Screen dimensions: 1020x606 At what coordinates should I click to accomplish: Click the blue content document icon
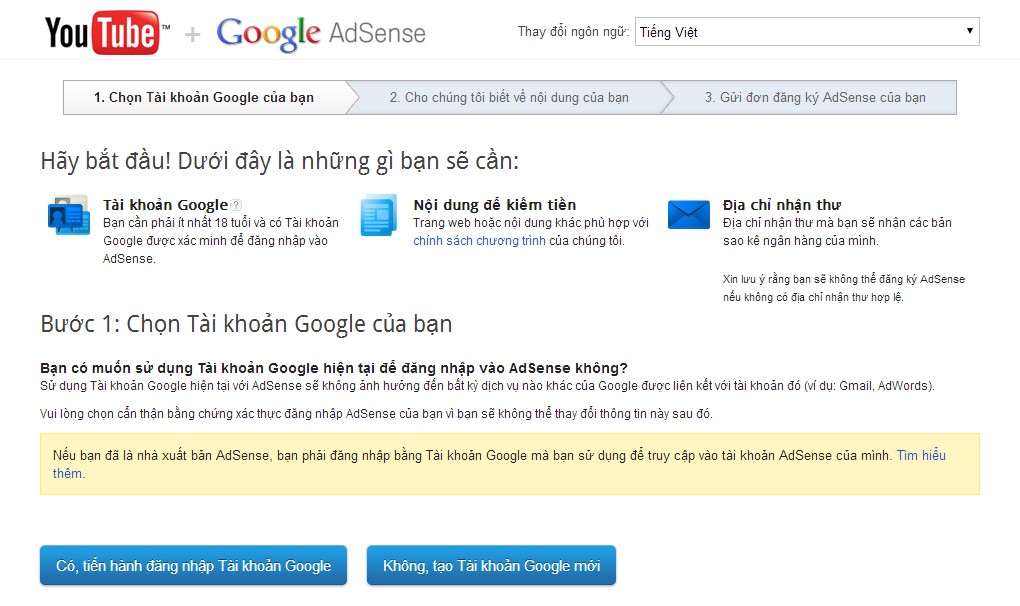379,216
